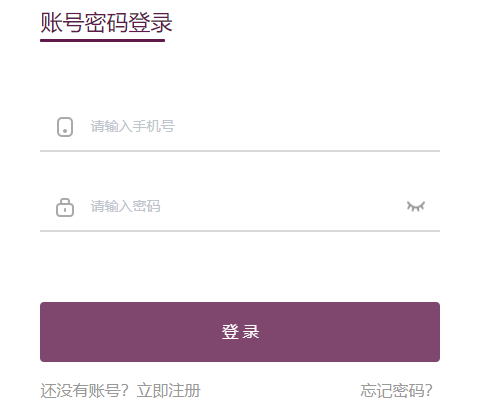This screenshot has height=406, width=479.
Task: Click the 请输入手机号 placeholder text
Action: pos(133,126)
